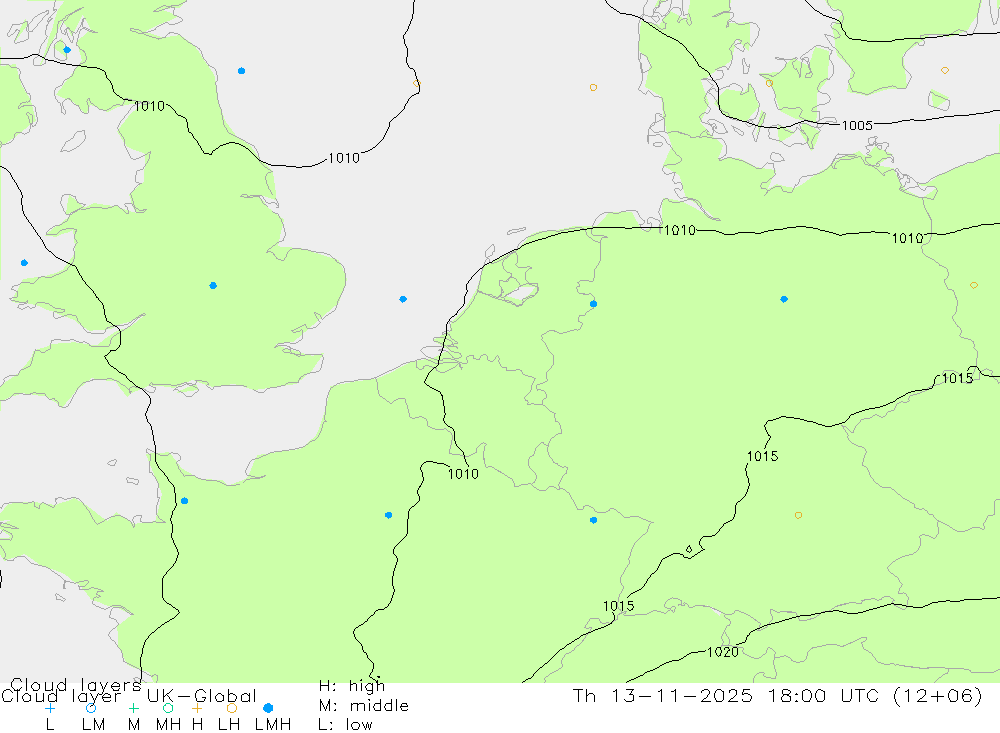The height and width of the screenshot is (733, 1000).
Task: Click the 1005 isobar label
Action: pyautogui.click(x=857, y=126)
